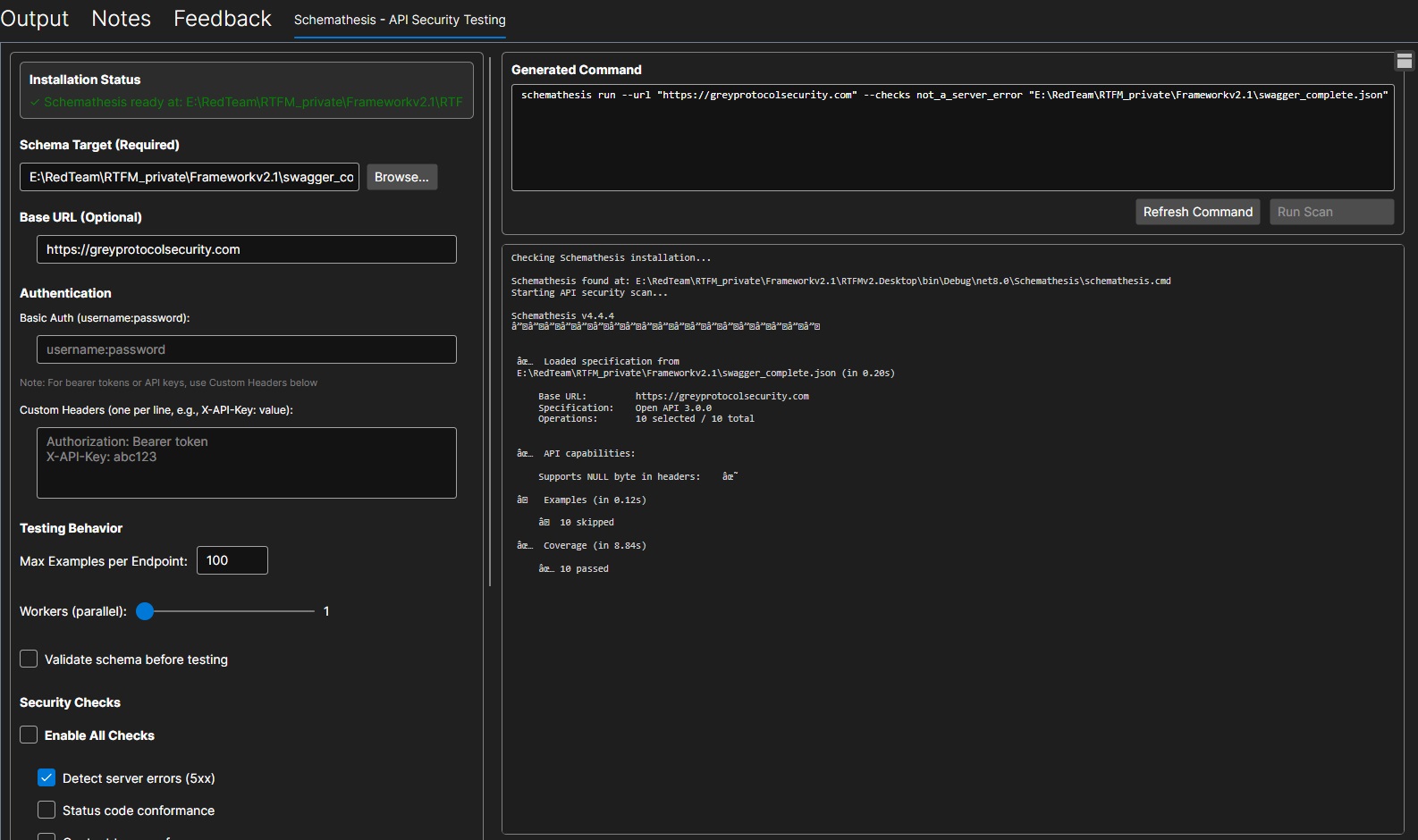Click the Browse... button
Viewport: 1418px width, 840px height.
401,177
